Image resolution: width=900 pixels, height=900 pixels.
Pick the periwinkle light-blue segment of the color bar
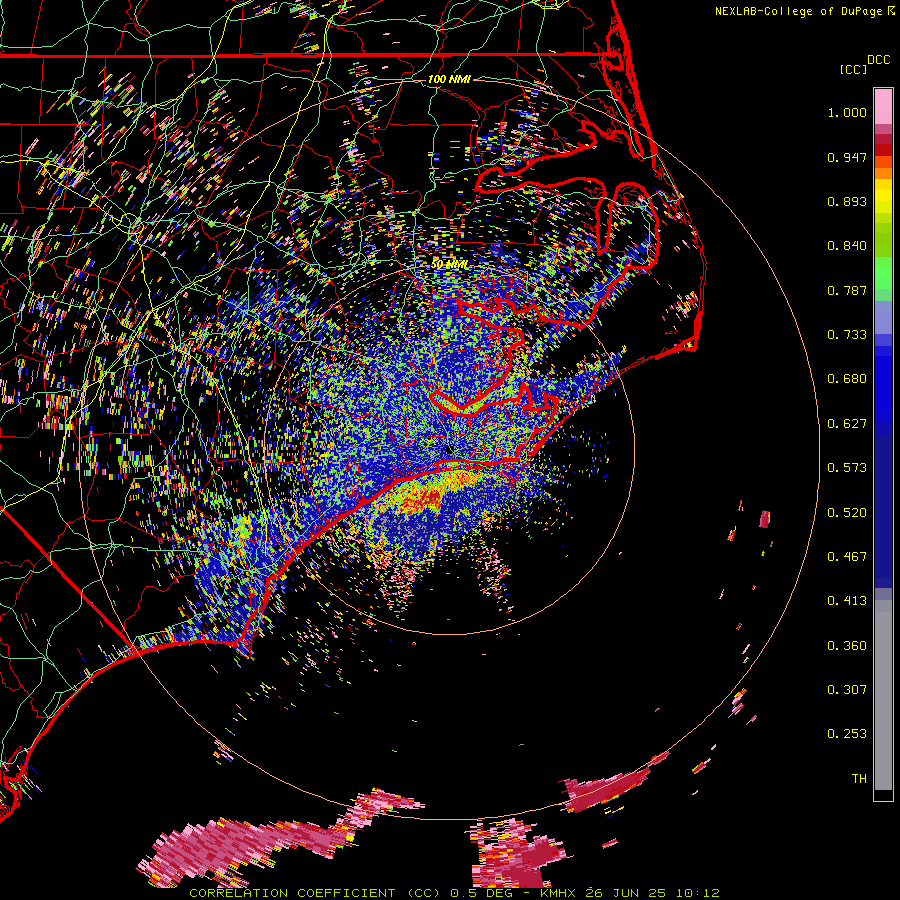[x=883, y=317]
